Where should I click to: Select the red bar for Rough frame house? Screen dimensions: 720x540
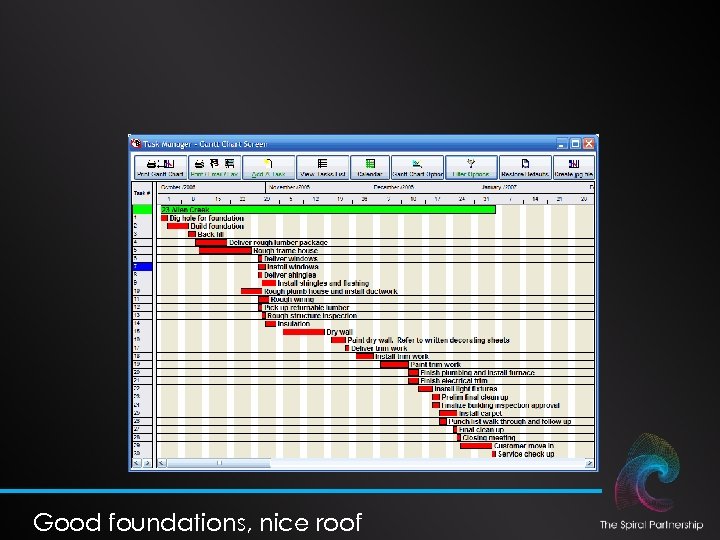pyautogui.click(x=225, y=251)
